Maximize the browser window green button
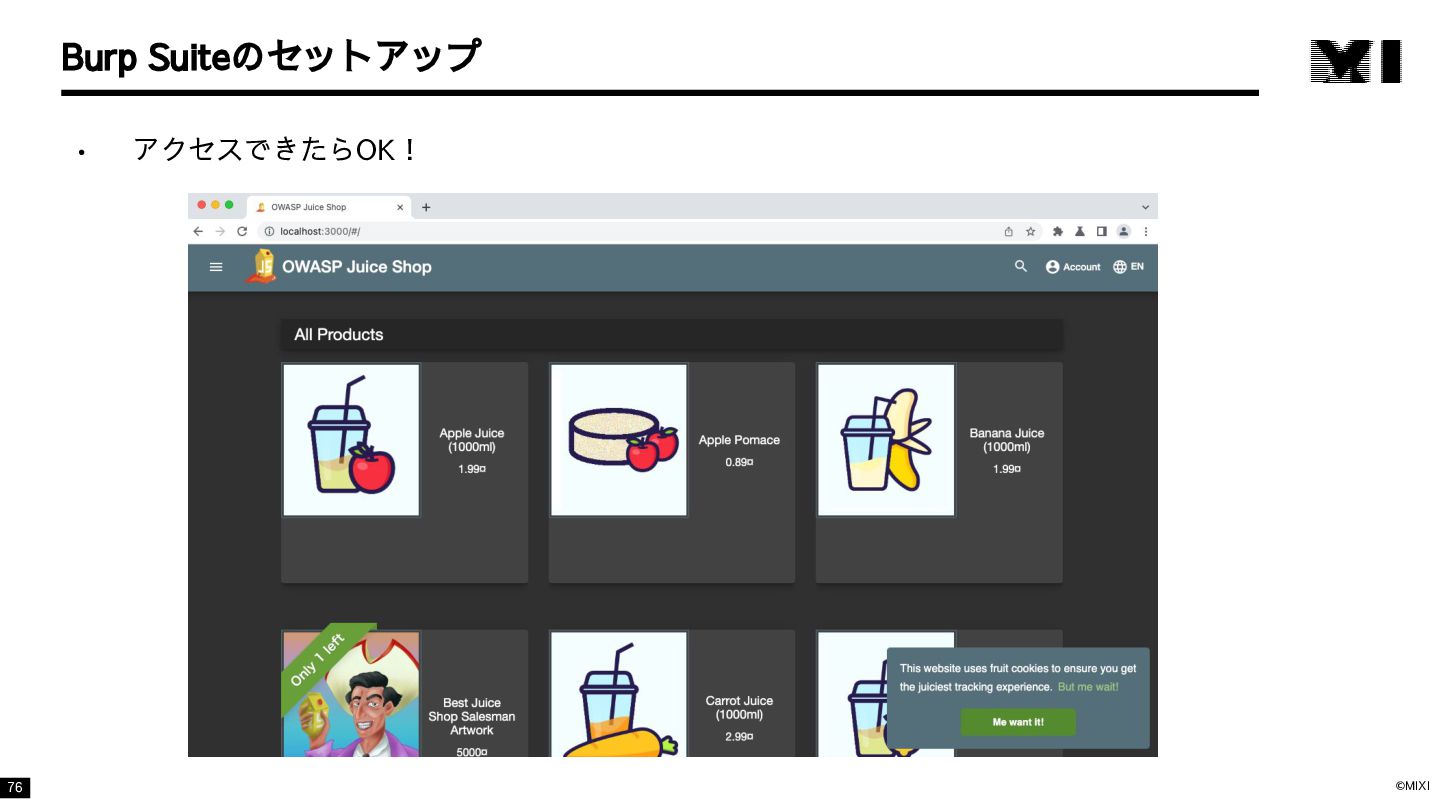This screenshot has width=1440, height=810. click(229, 205)
